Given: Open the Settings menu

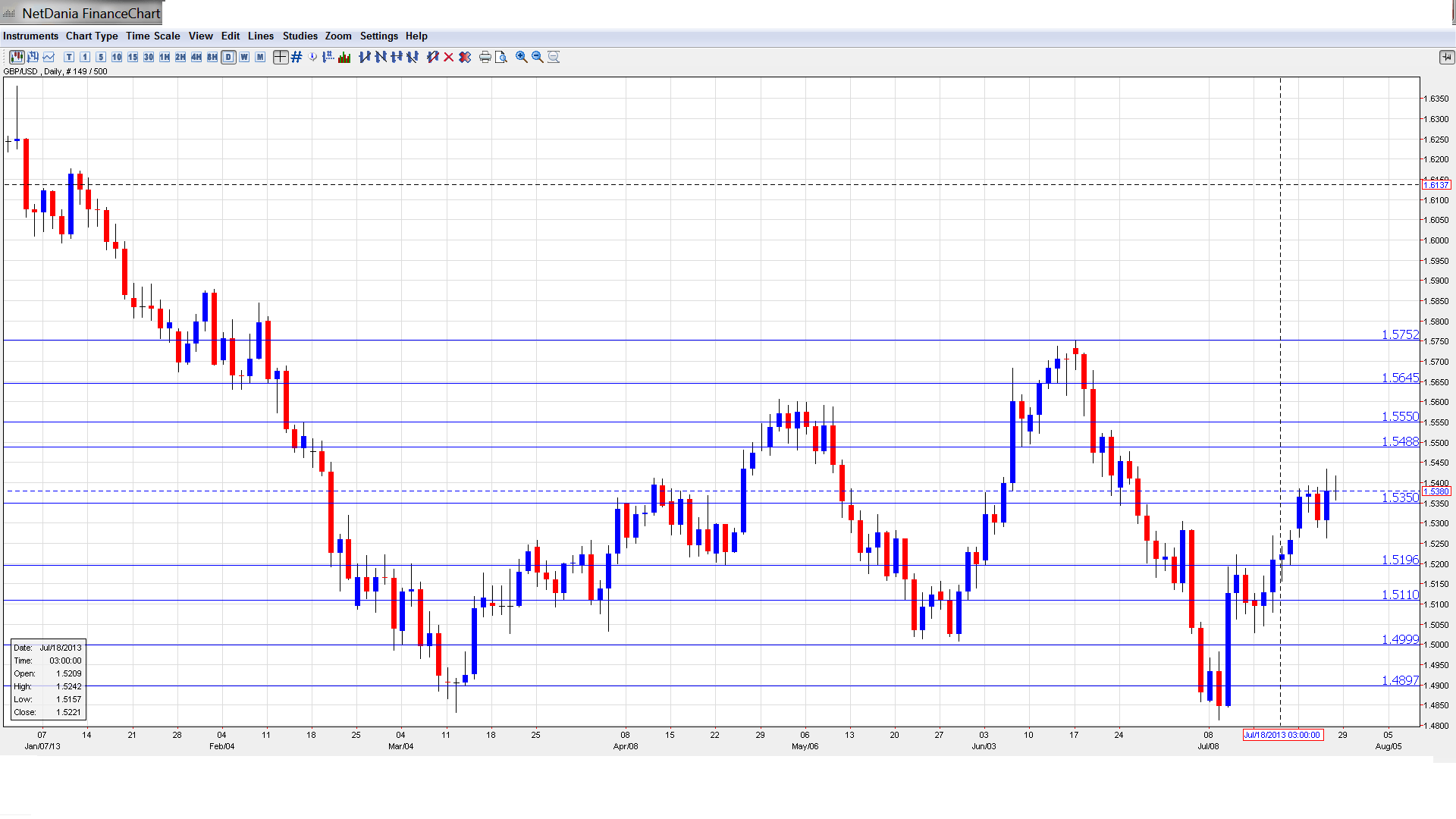Looking at the screenshot, I should click(x=378, y=36).
